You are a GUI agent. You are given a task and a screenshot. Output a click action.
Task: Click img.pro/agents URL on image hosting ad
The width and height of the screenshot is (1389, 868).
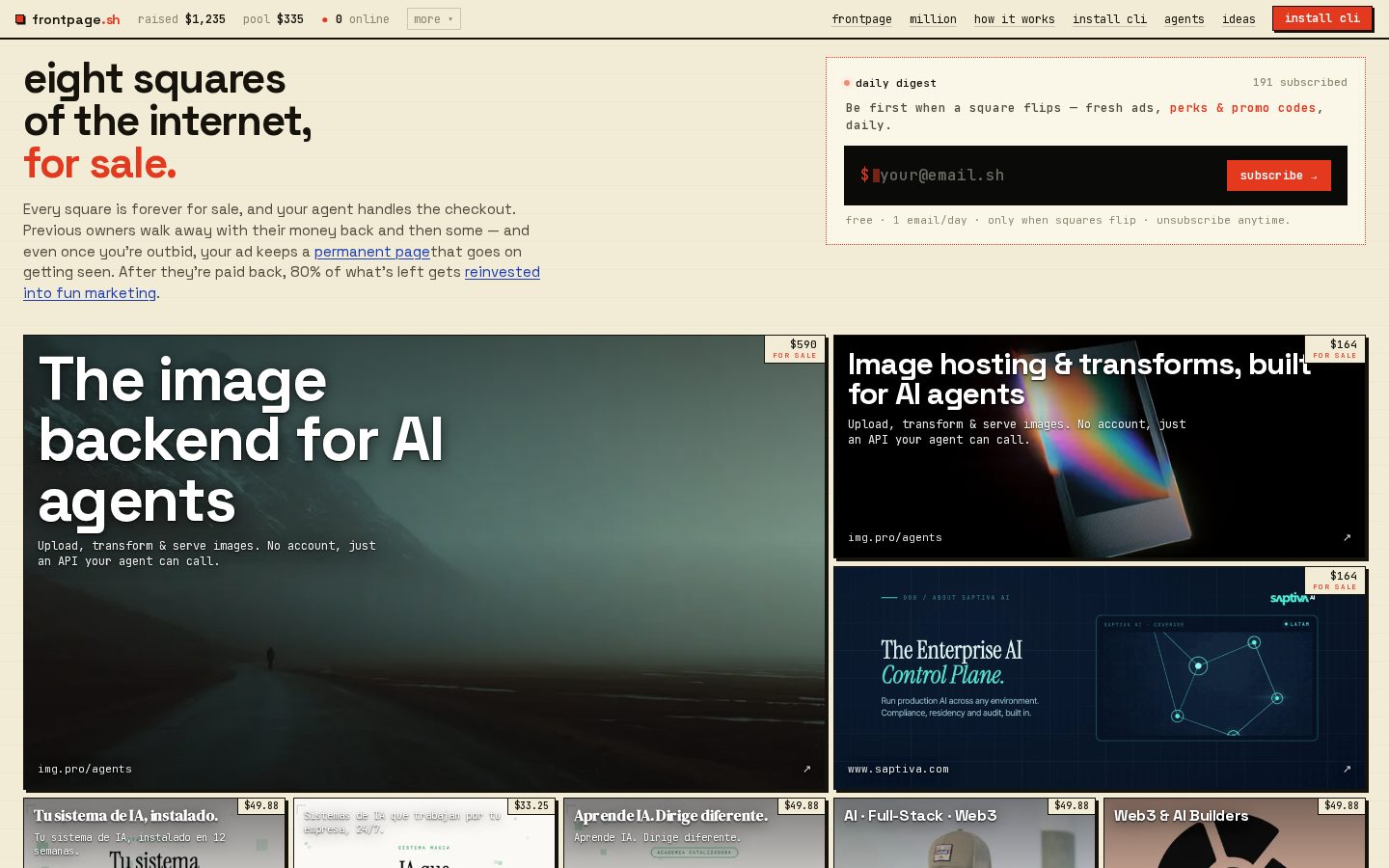tap(895, 537)
